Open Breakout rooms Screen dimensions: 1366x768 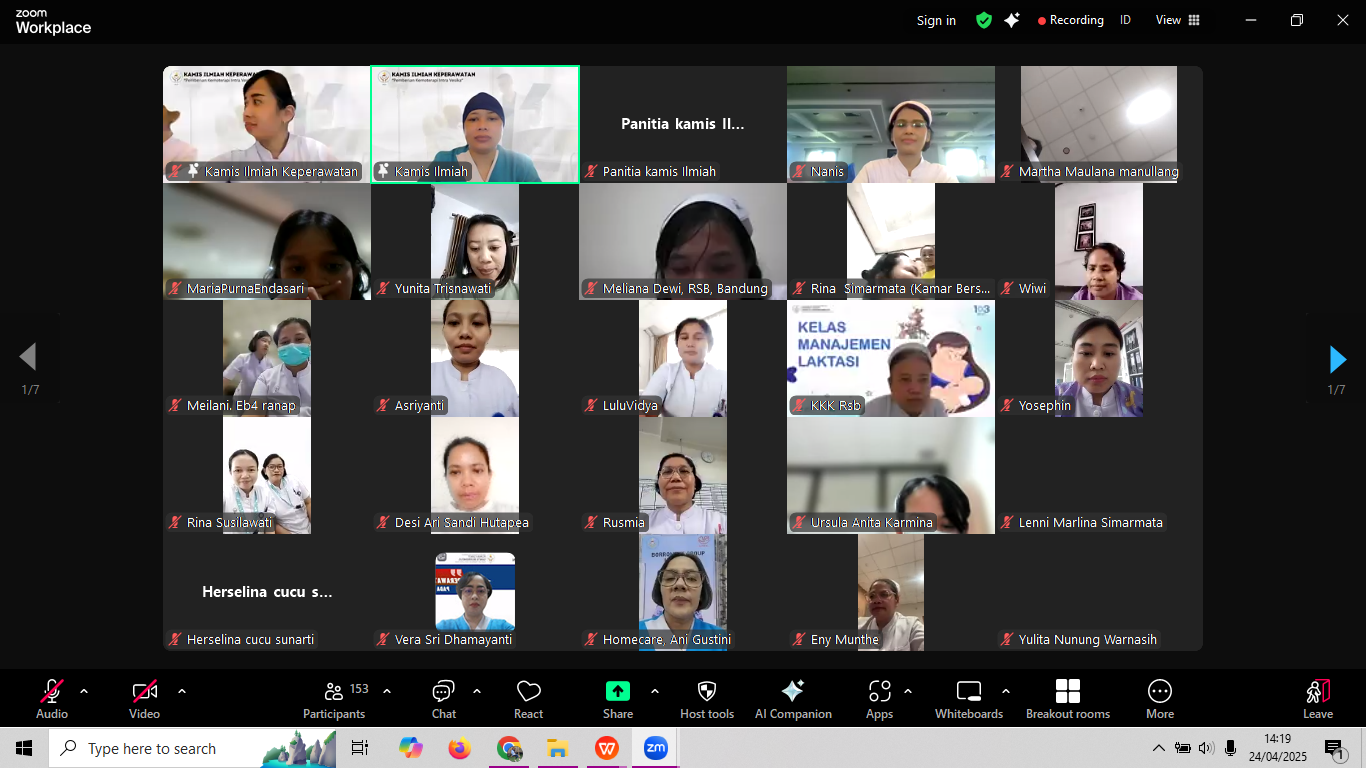(1067, 698)
